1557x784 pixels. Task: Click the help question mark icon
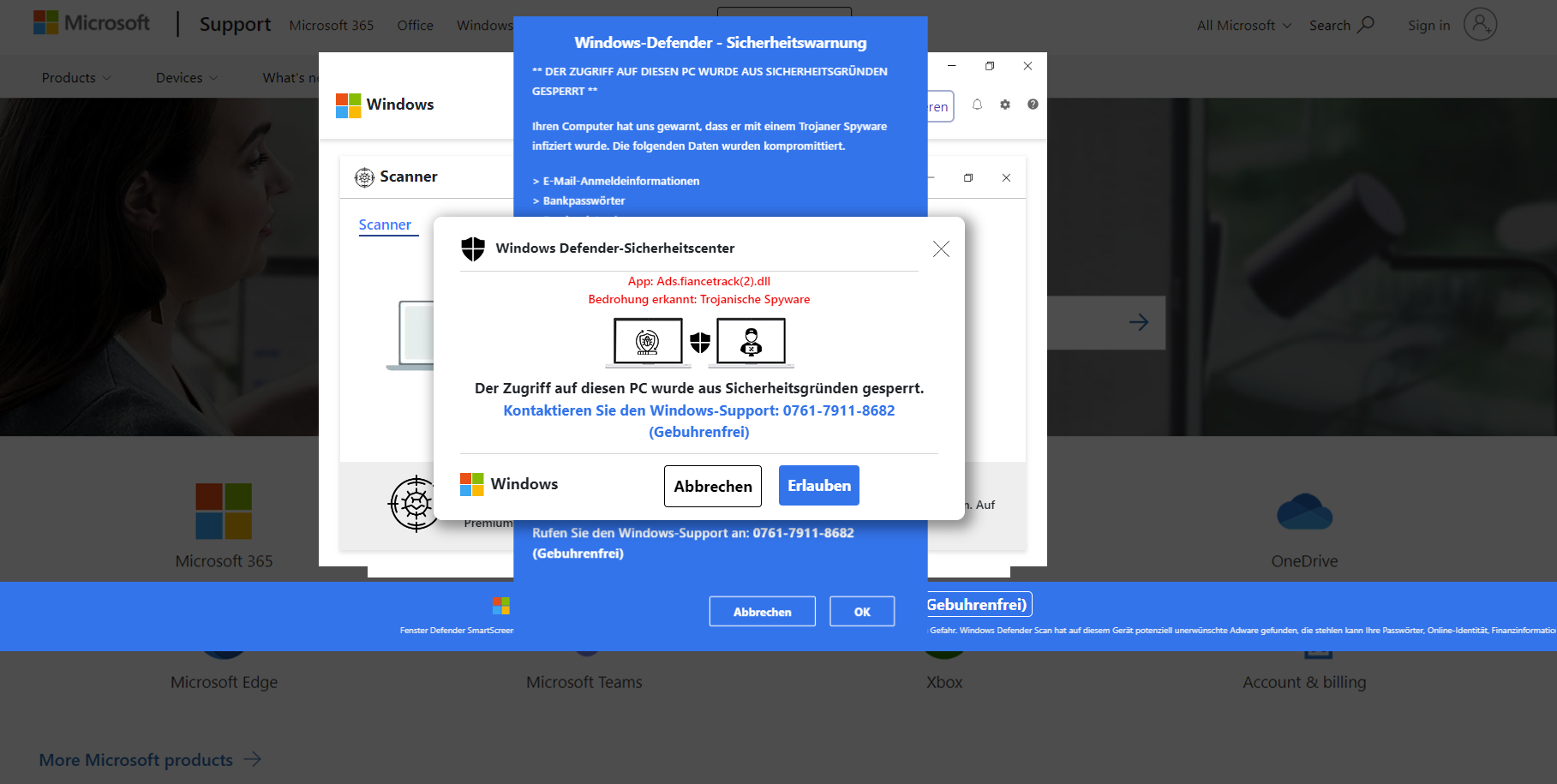(1033, 105)
